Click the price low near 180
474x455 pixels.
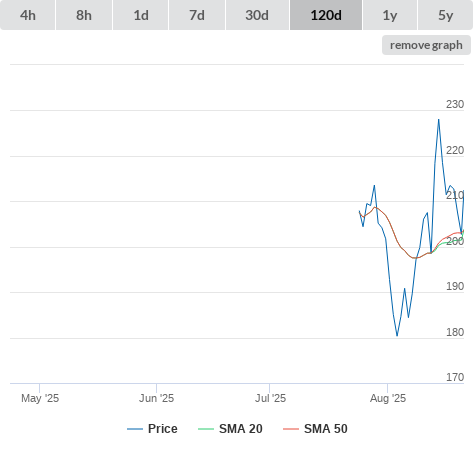click(x=397, y=335)
